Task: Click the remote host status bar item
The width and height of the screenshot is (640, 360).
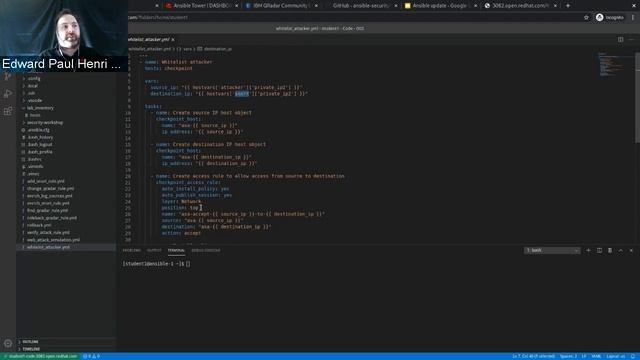Action: point(40,356)
